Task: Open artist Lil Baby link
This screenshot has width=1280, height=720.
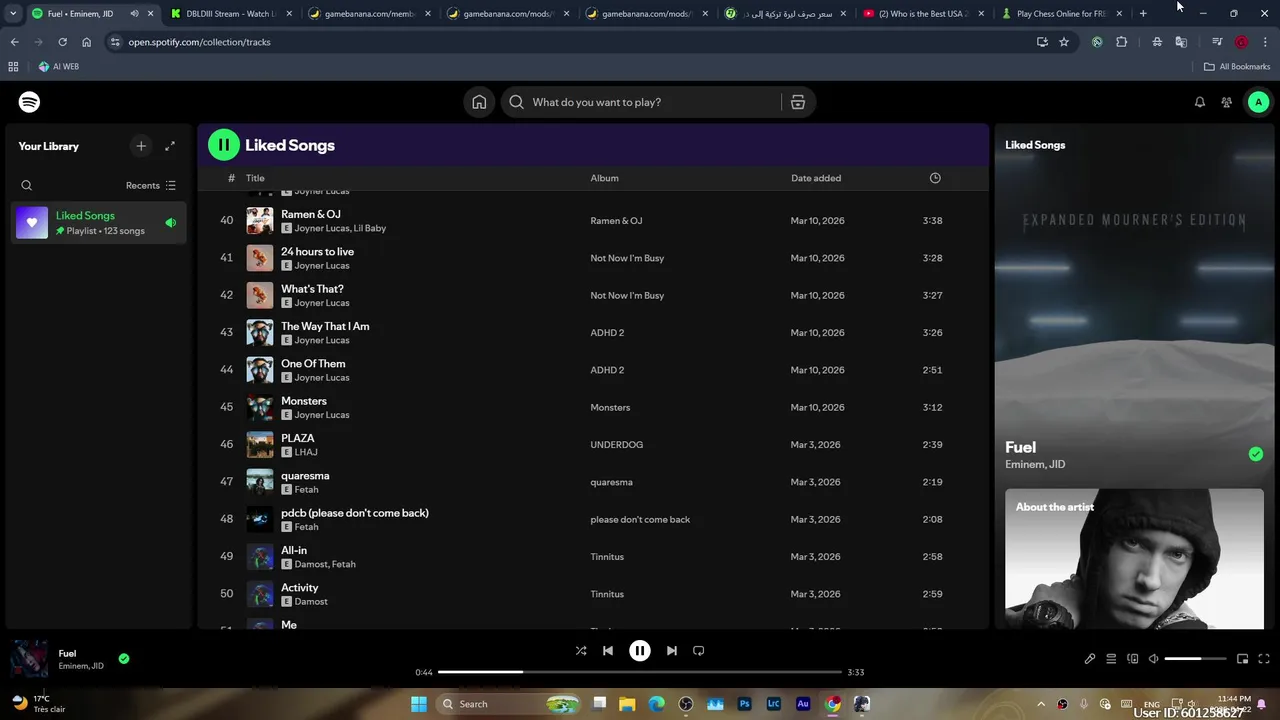Action: point(370,228)
